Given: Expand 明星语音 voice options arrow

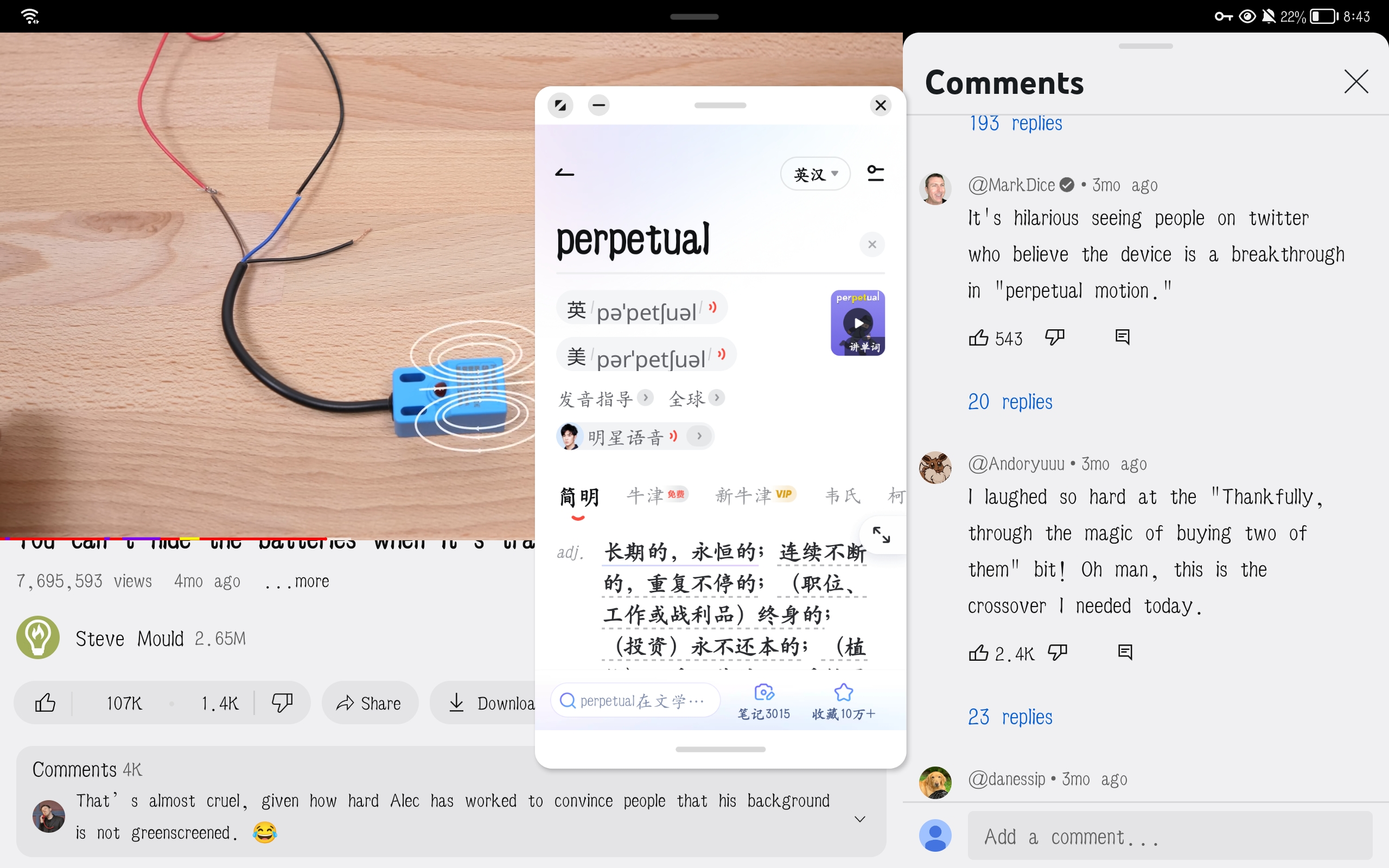Looking at the screenshot, I should 699,436.
